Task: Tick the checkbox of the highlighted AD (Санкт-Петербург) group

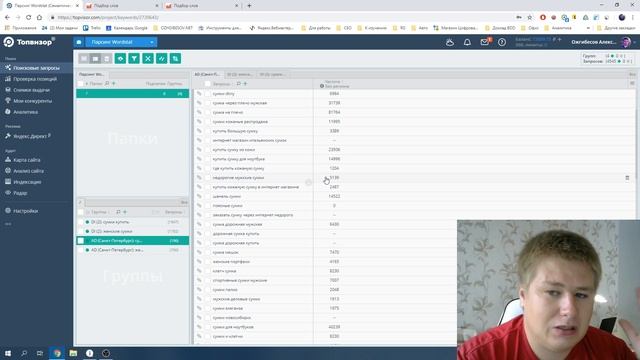Action: tap(81, 241)
